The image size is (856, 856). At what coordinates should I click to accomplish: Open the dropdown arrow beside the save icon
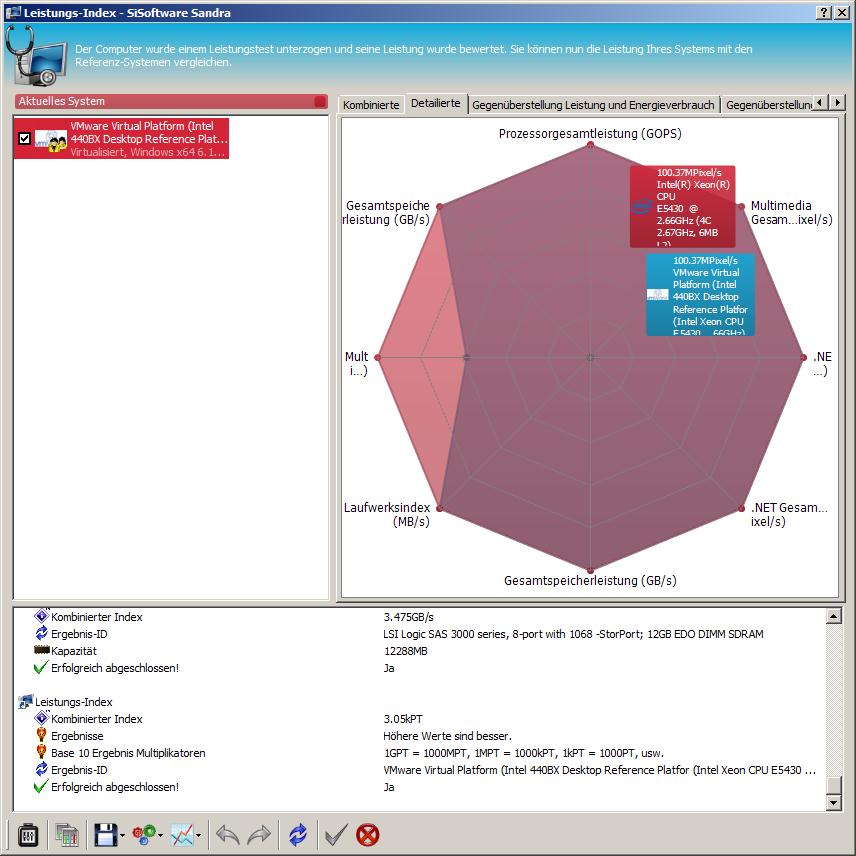(x=122, y=835)
